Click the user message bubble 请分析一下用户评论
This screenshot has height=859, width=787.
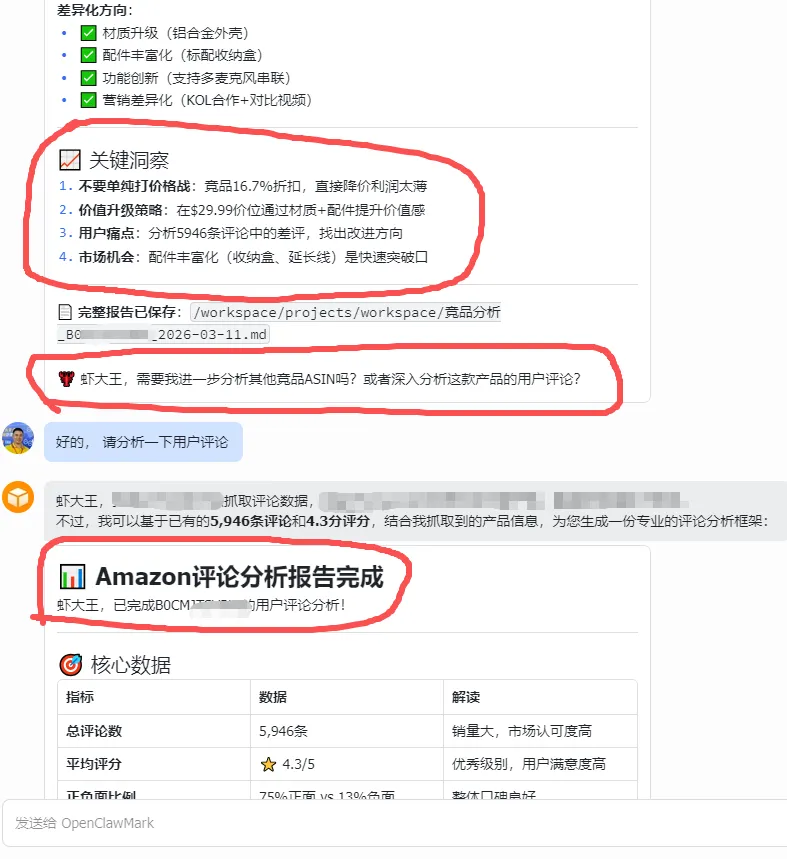coord(143,442)
